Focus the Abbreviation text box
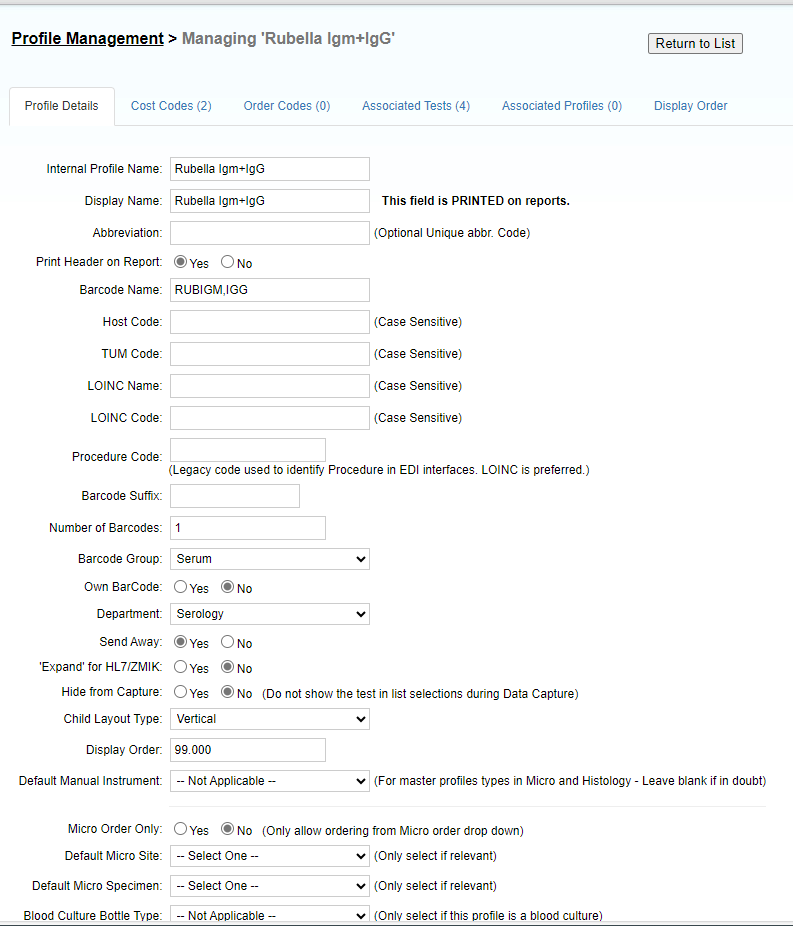This screenshot has height=926, width=793. [270, 233]
